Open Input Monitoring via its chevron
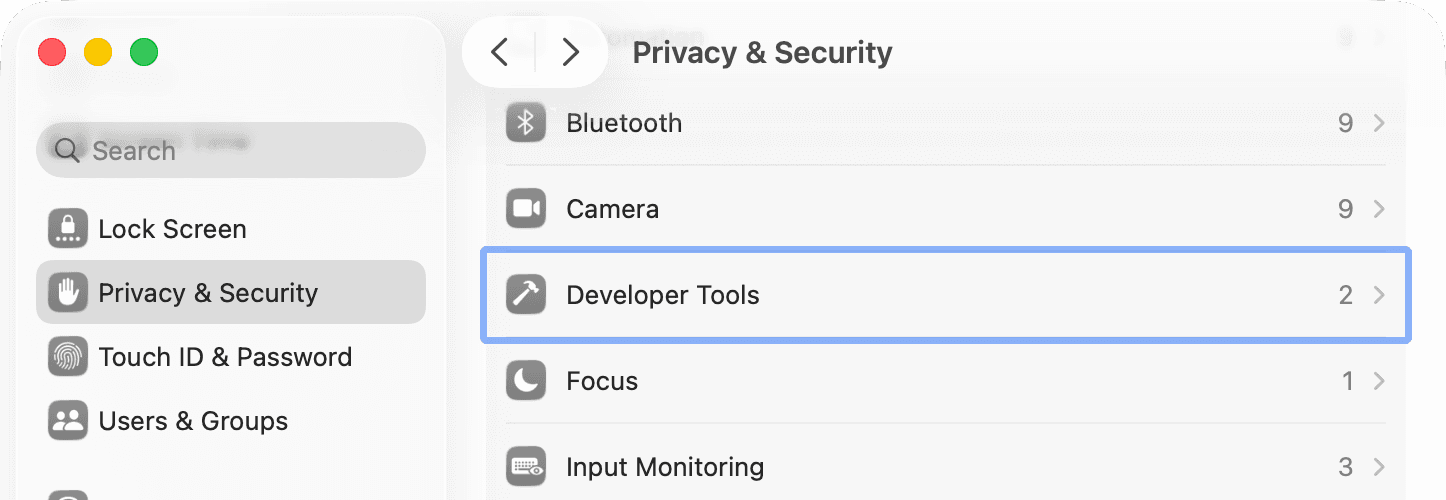 pos(1379,467)
